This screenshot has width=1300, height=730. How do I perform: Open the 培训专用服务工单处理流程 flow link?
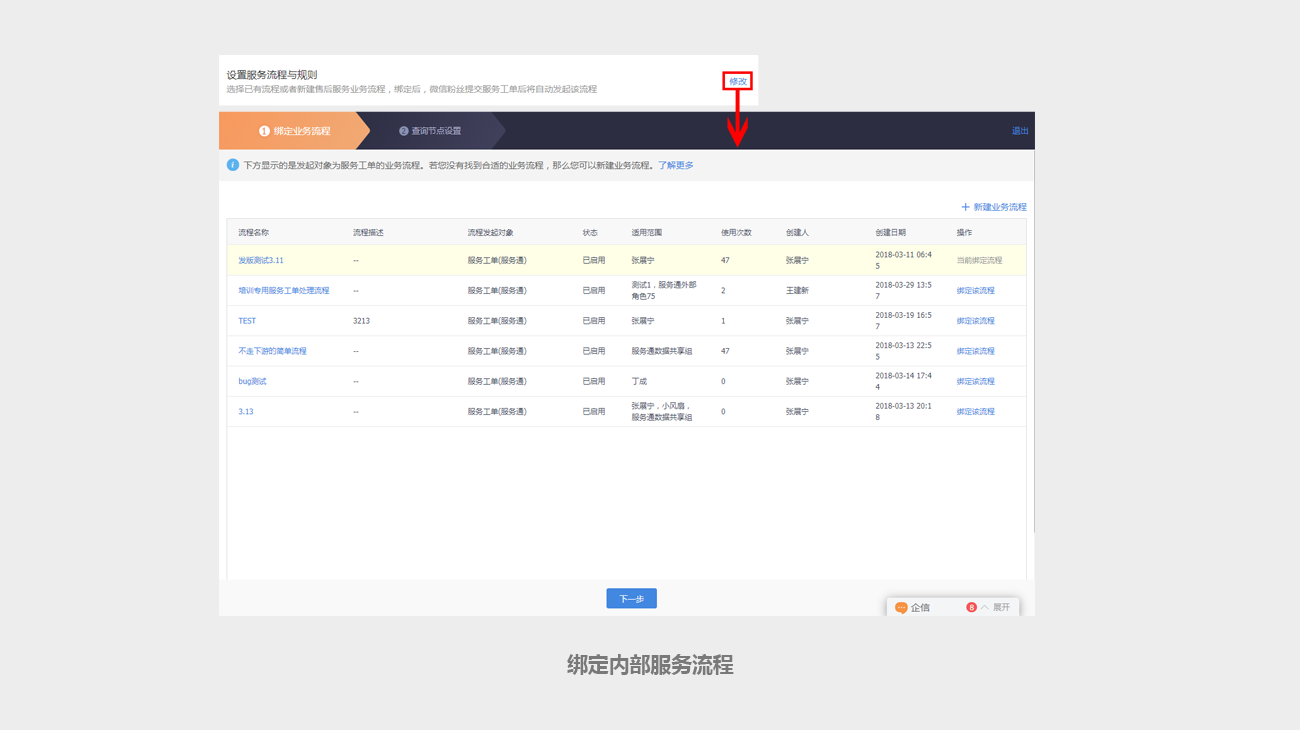click(284, 291)
